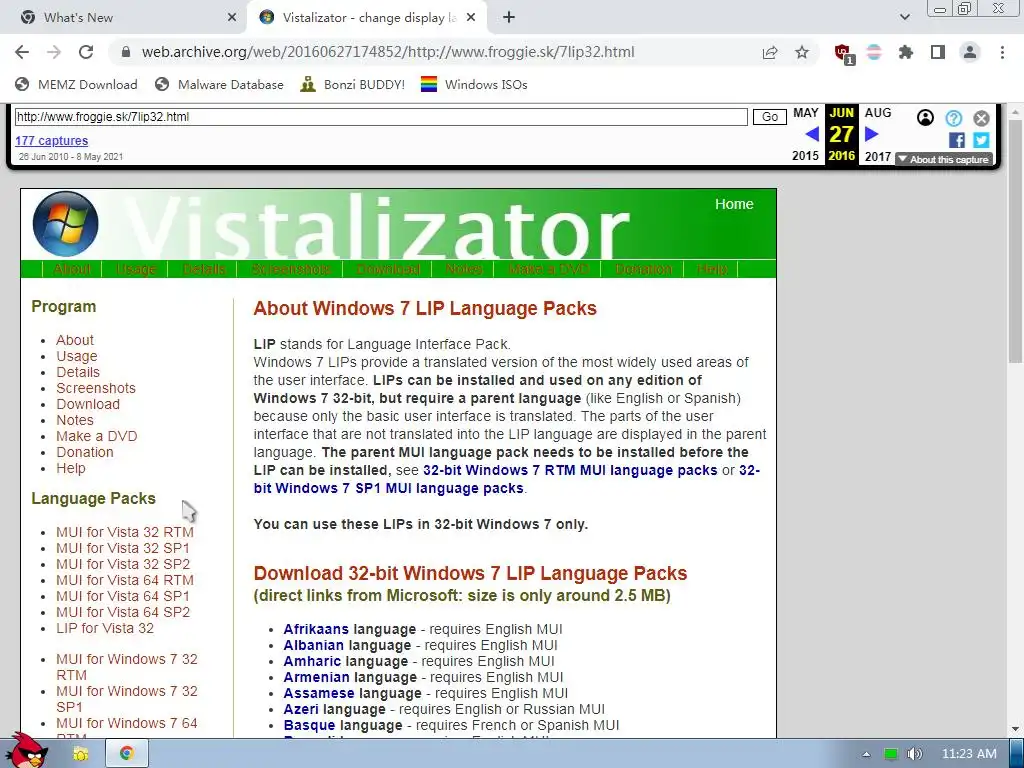Open the 177 captures link

52,140
